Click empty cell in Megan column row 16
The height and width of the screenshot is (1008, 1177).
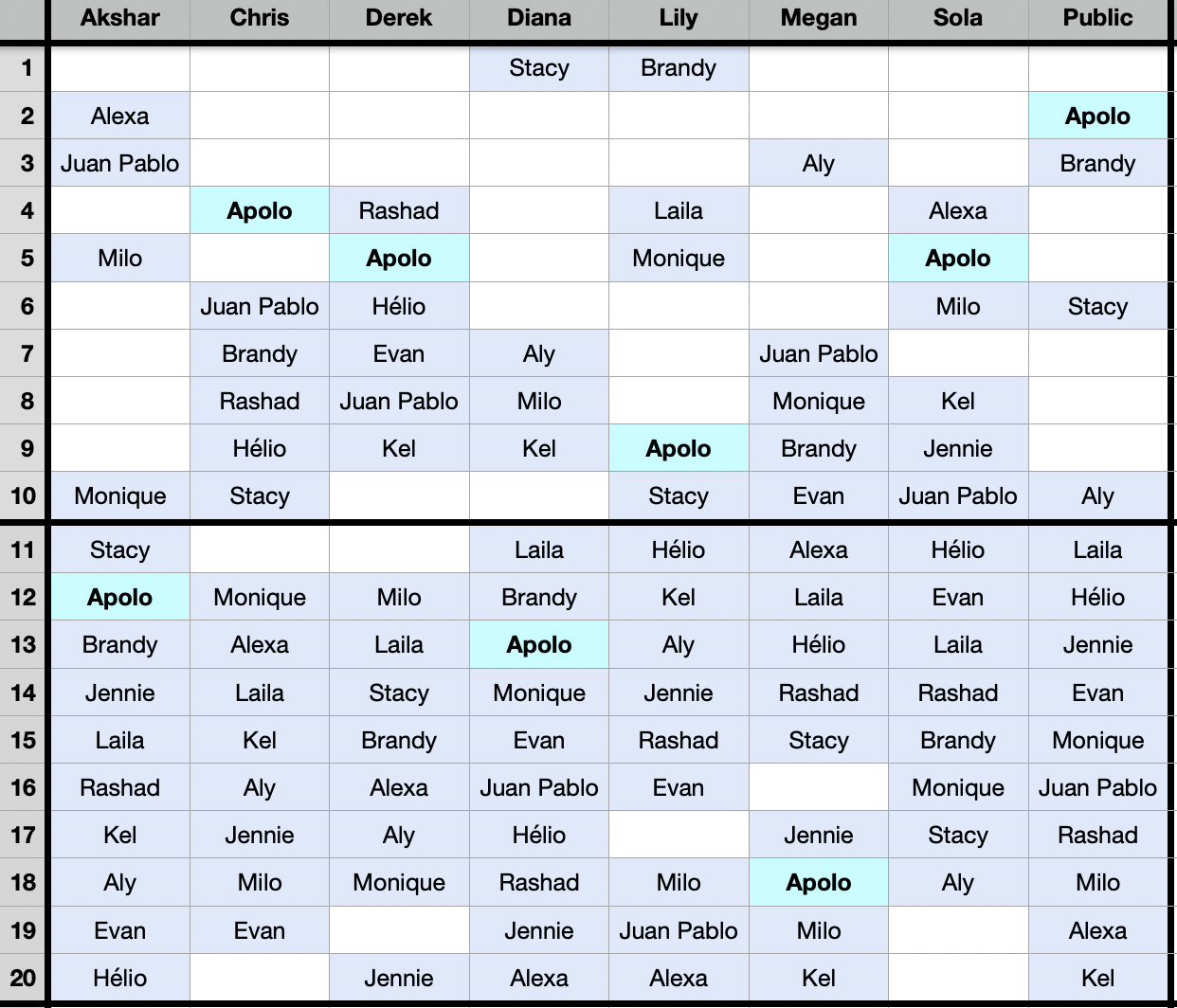click(x=819, y=787)
